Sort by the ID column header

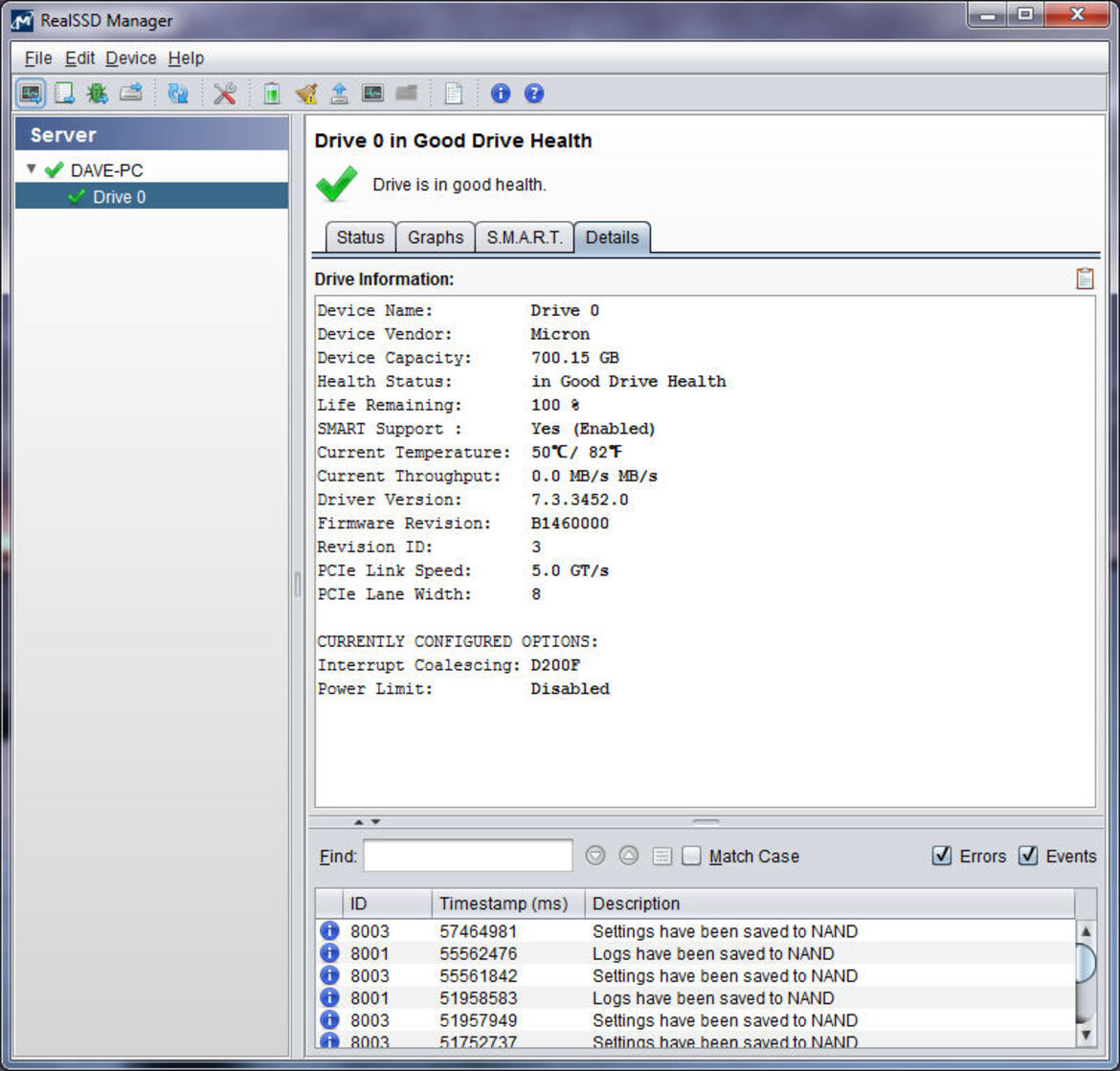[387, 904]
